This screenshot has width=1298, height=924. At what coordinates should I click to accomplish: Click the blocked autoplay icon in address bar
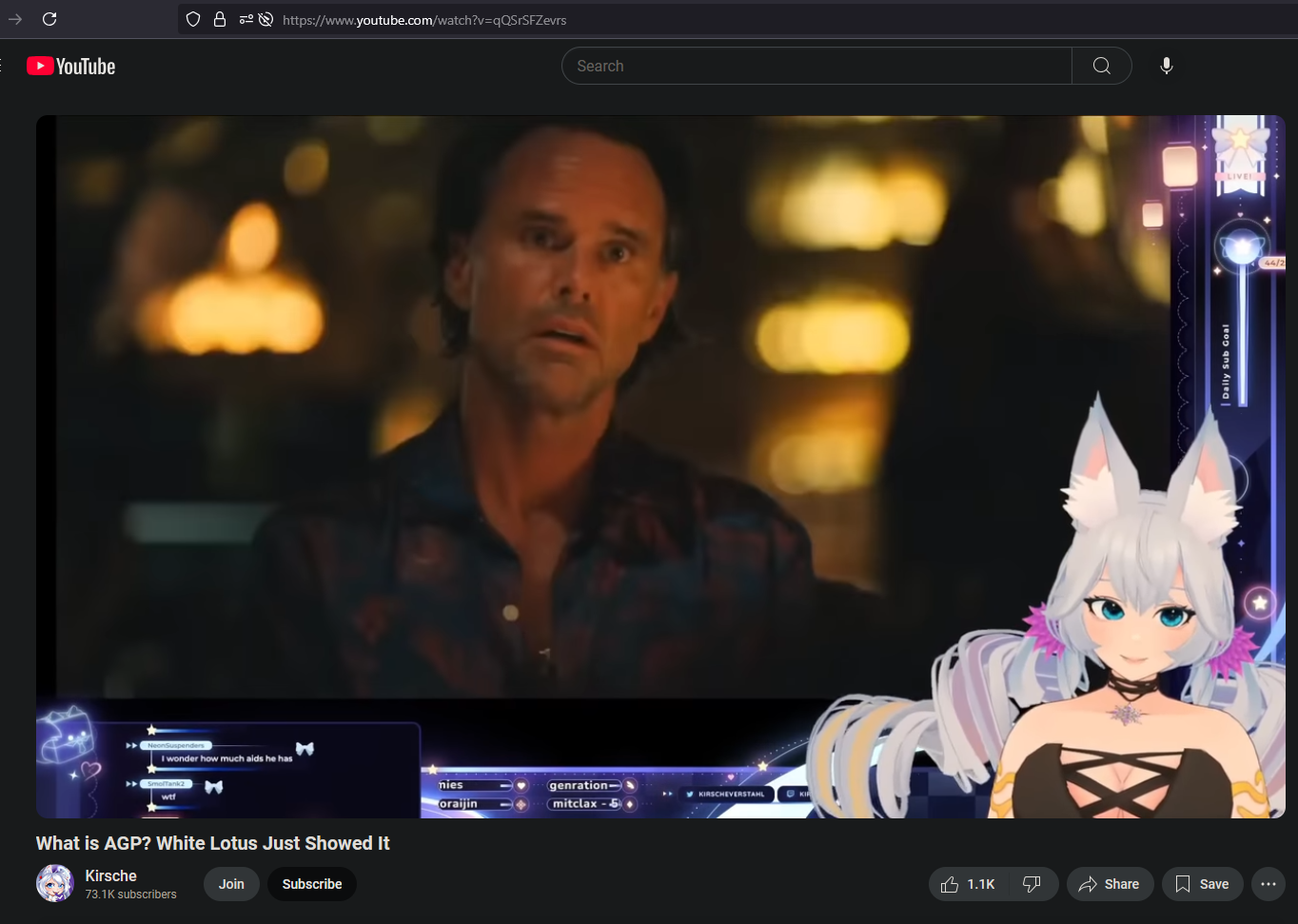[x=265, y=19]
